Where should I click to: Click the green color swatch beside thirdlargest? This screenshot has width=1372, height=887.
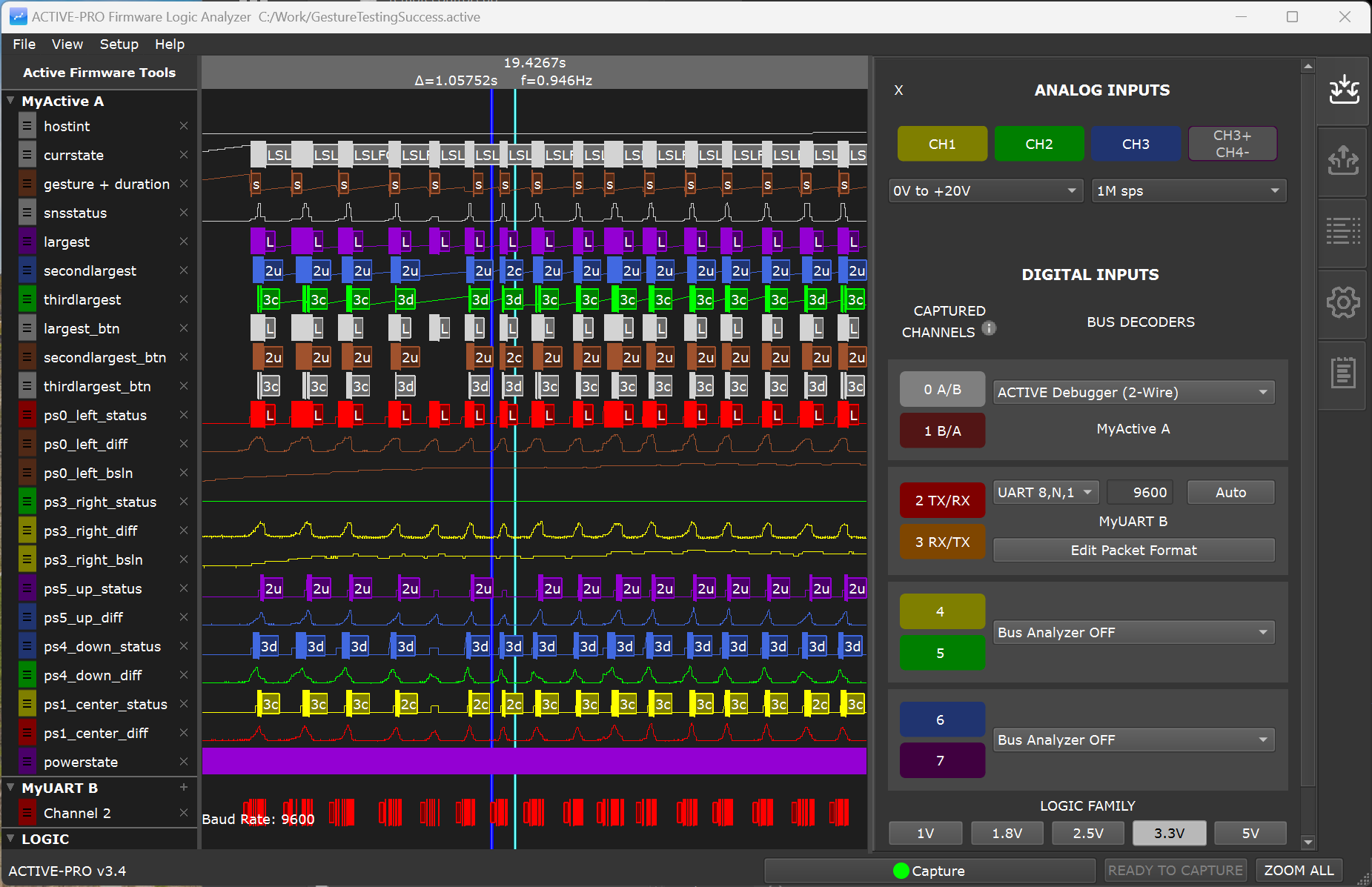click(x=27, y=299)
